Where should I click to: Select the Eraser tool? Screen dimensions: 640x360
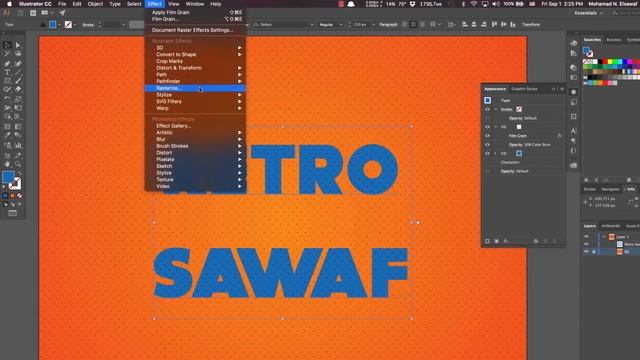coord(18,89)
